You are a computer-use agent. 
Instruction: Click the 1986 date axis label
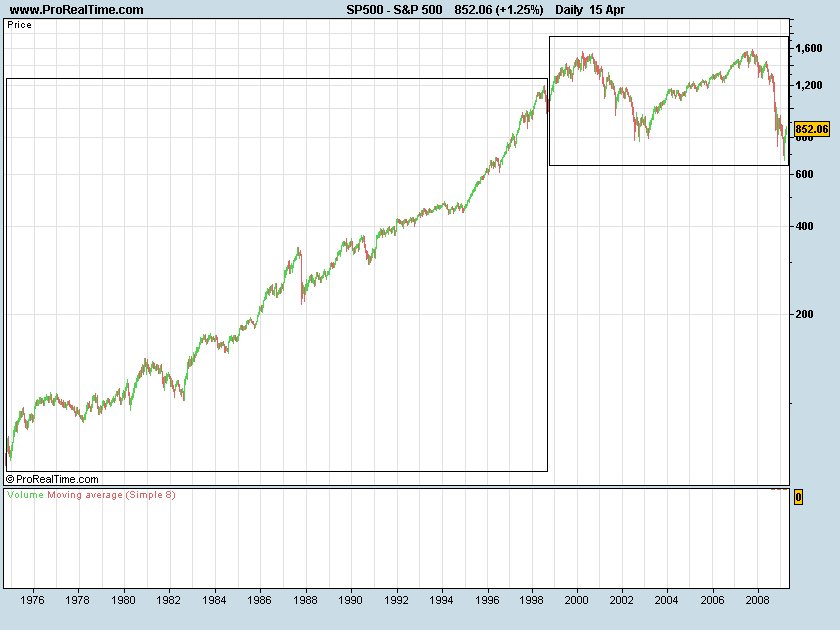tap(259, 599)
